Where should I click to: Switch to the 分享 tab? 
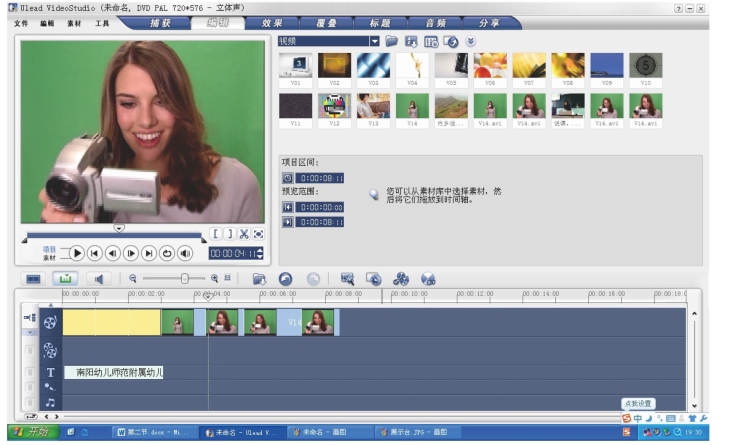[x=489, y=22]
